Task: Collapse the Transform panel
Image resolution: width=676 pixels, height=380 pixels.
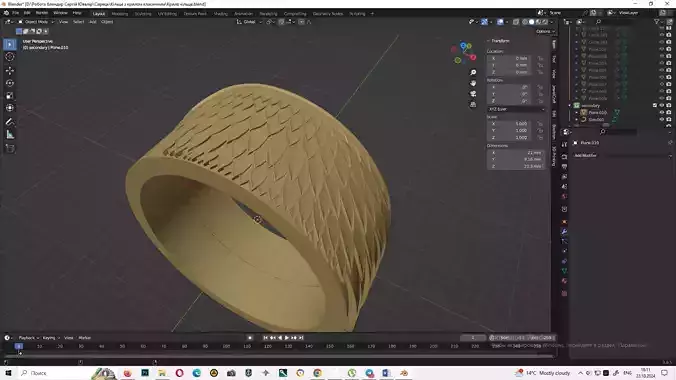Action: pos(488,41)
